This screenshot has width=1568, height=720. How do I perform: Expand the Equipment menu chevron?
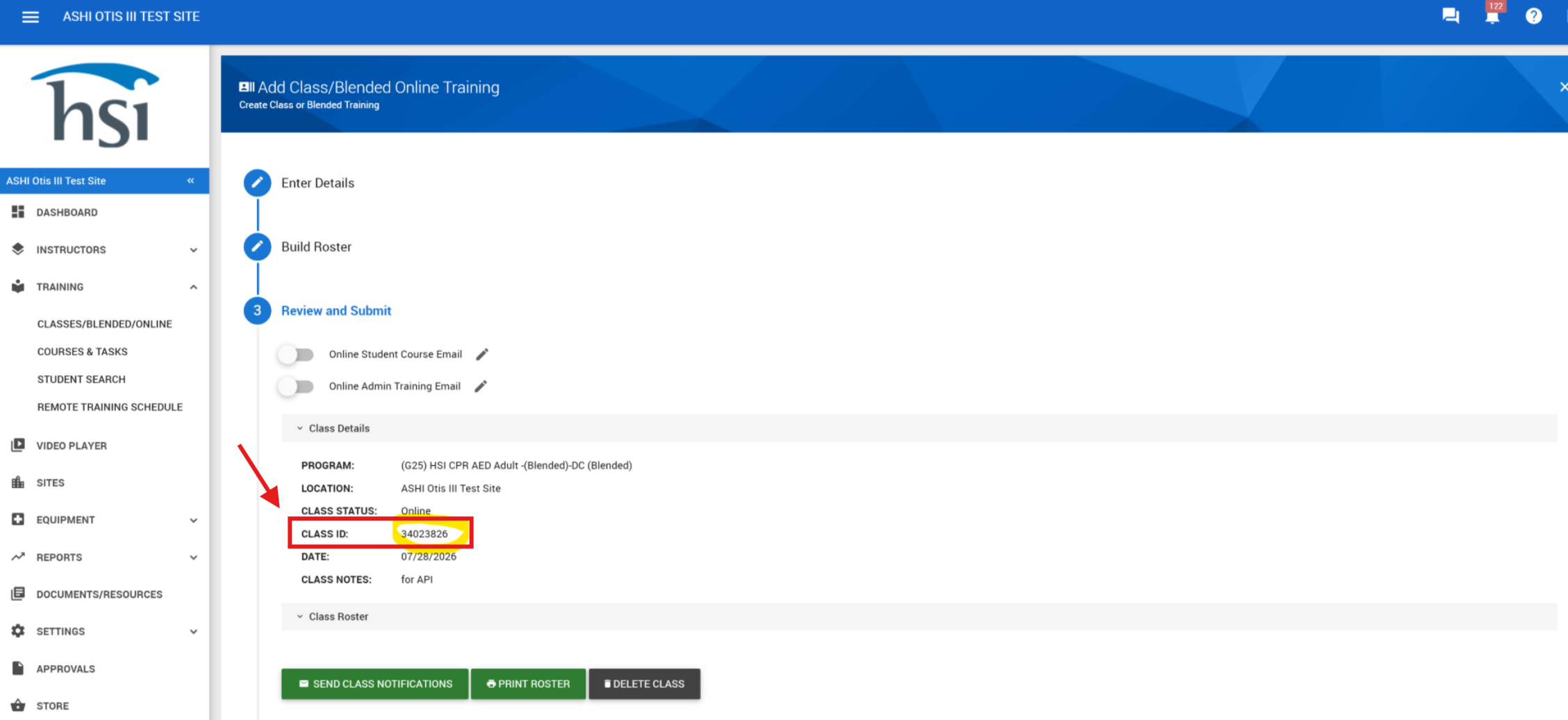tap(194, 520)
